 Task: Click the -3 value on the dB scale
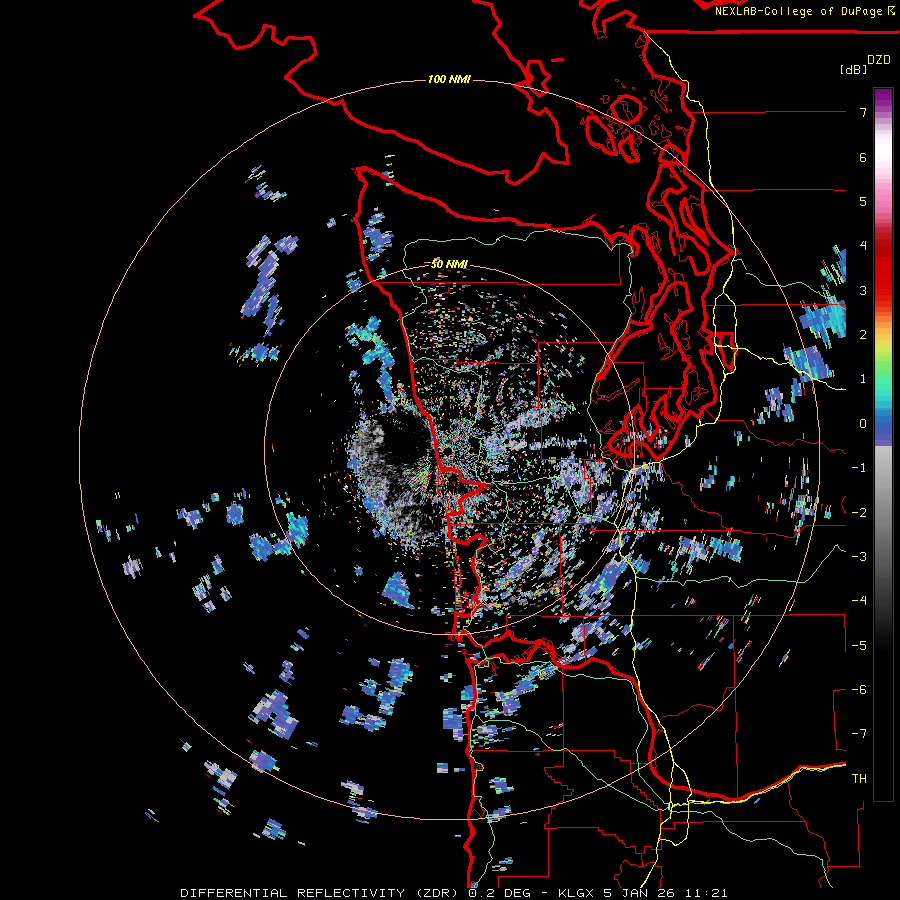(x=859, y=557)
